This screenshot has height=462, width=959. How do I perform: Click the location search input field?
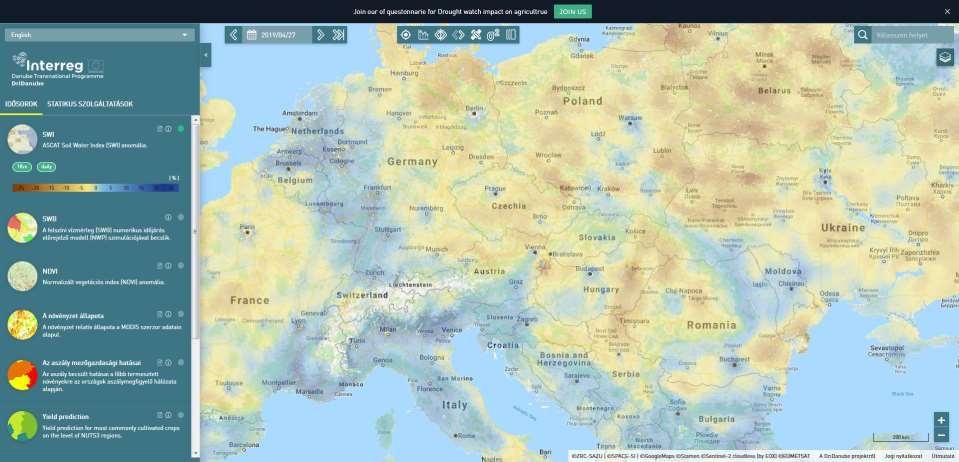(x=913, y=35)
